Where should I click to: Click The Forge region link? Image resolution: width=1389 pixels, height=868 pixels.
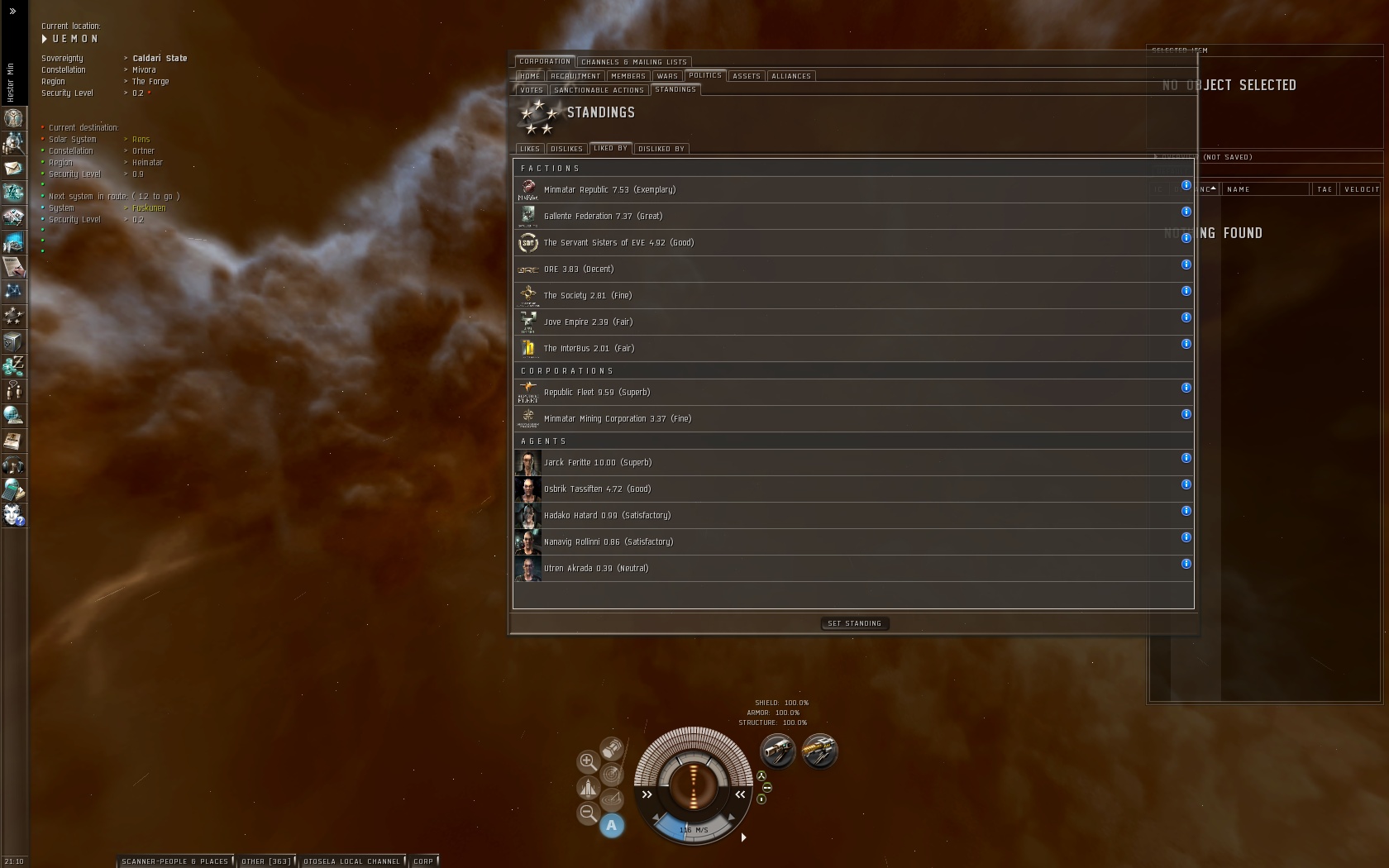click(x=150, y=82)
